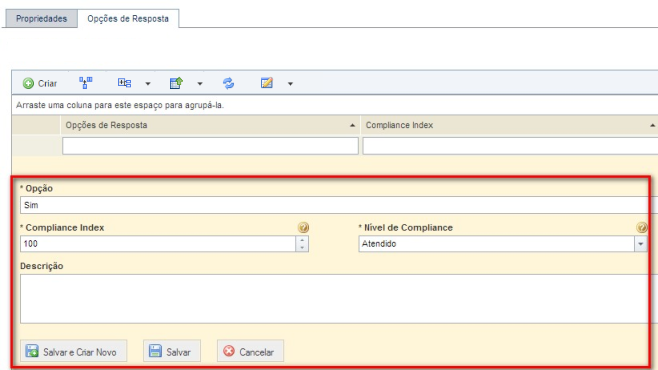Switch to the Propriedades tab
The image size is (658, 370).
click(x=42, y=19)
